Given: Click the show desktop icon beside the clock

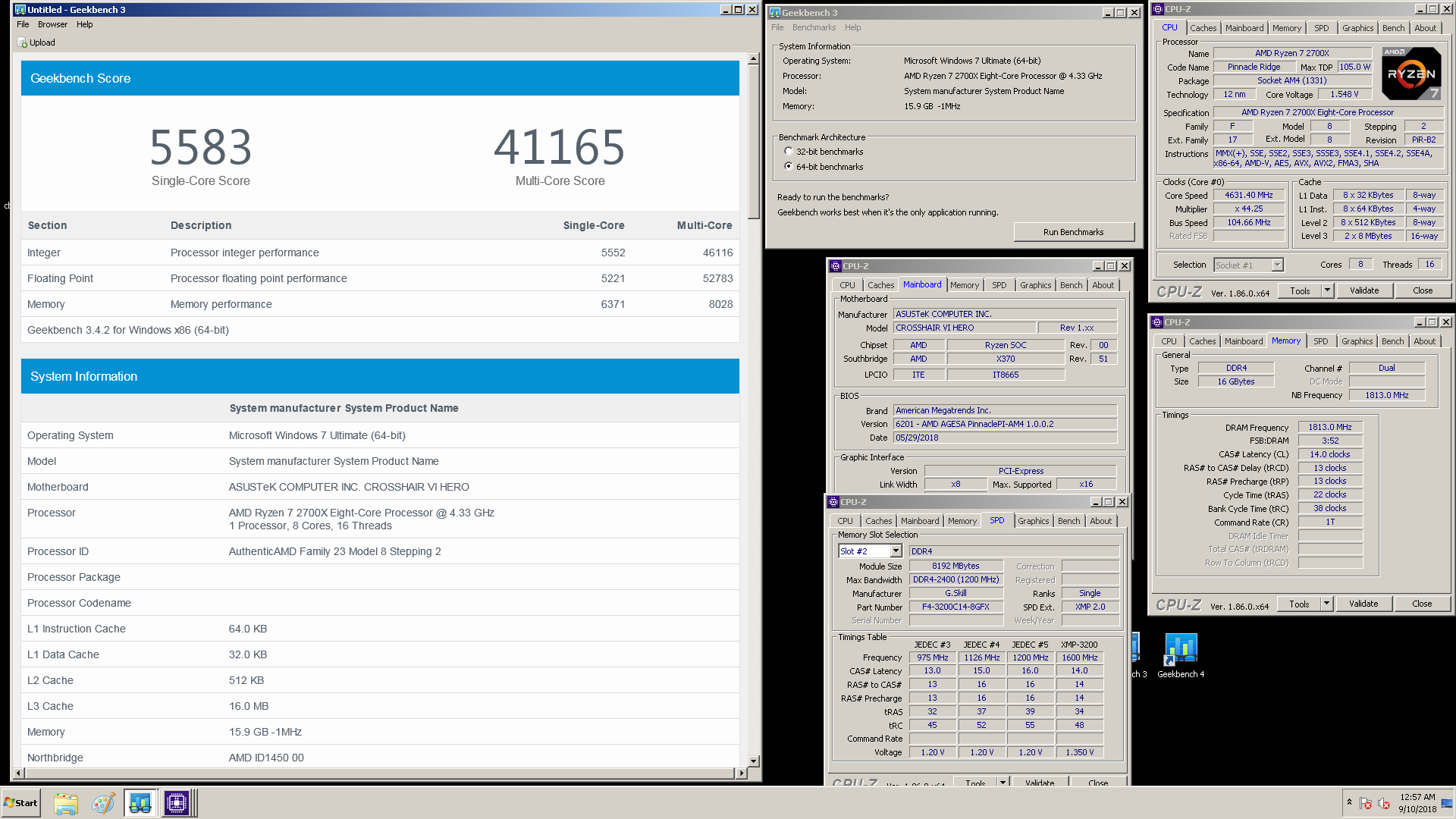Looking at the screenshot, I should (1448, 803).
